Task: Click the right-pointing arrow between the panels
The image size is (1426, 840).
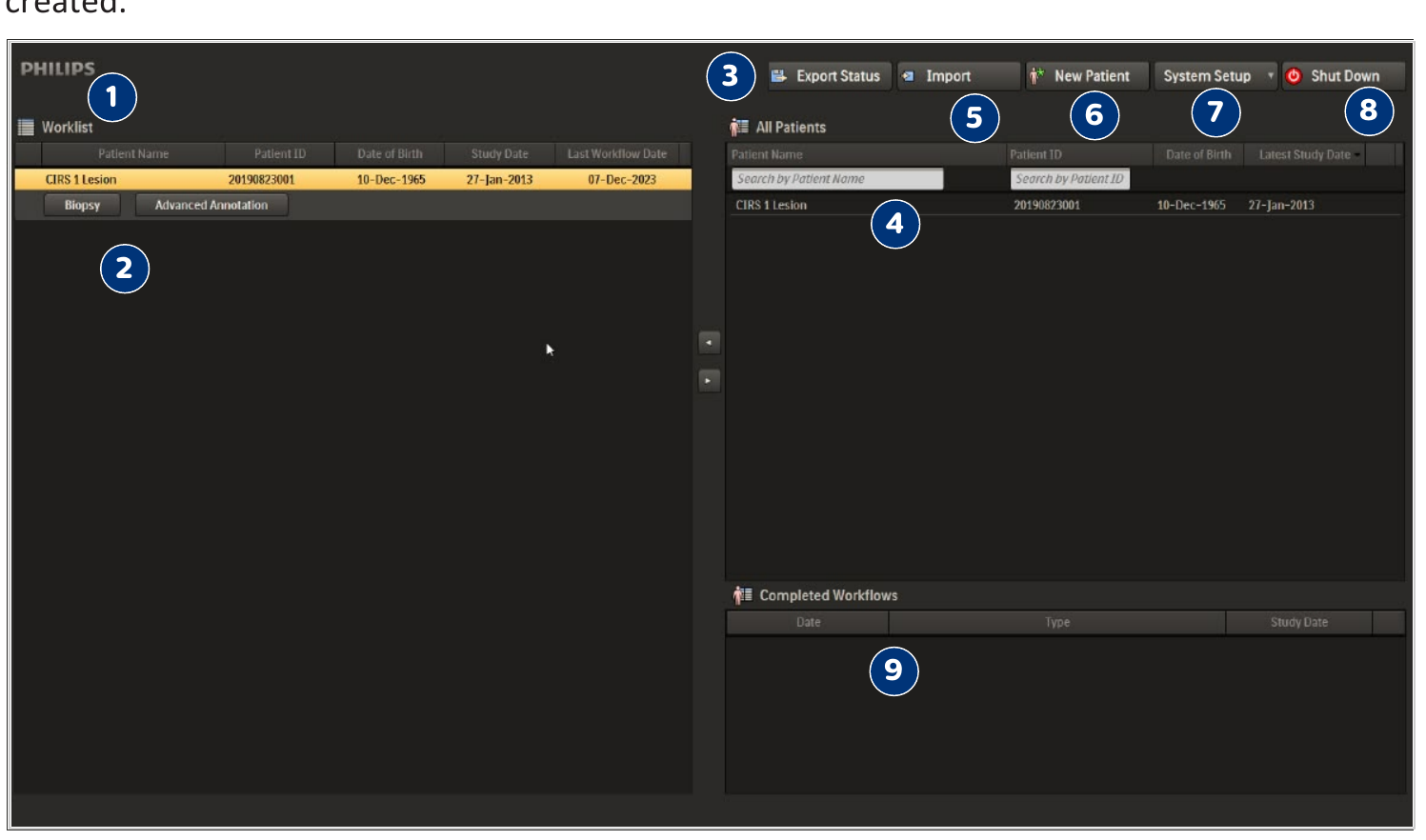Action: pos(709,381)
